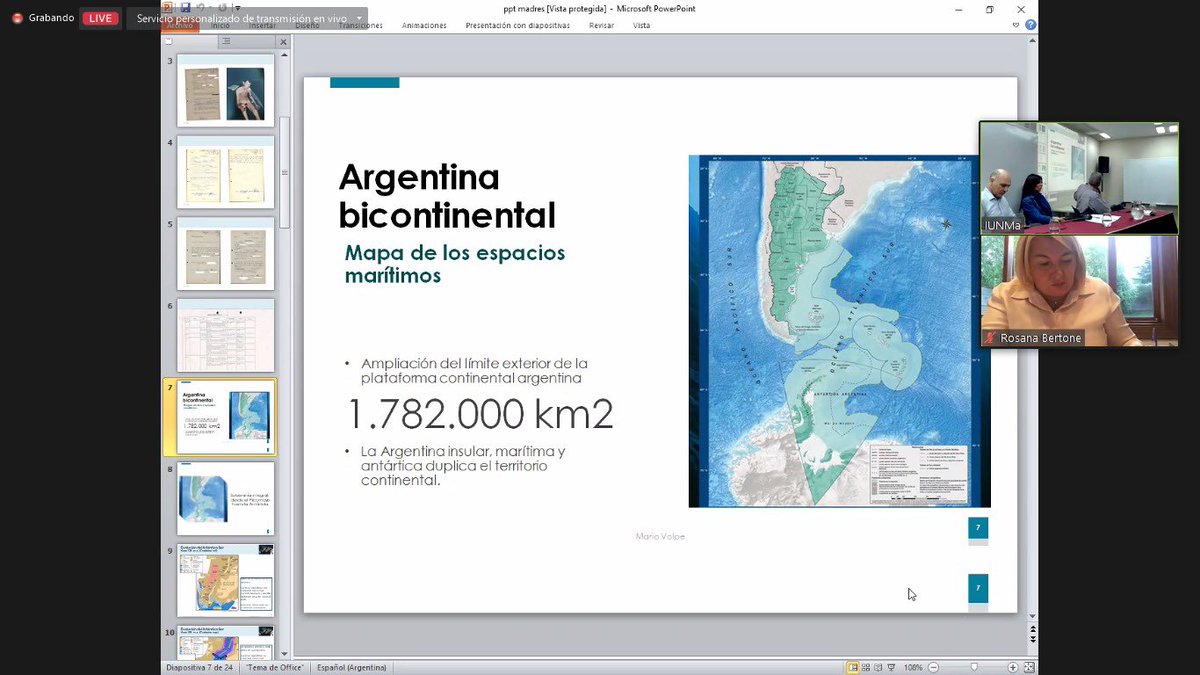
Task: Switch to the Revisar ribbon tab
Action: point(601,25)
